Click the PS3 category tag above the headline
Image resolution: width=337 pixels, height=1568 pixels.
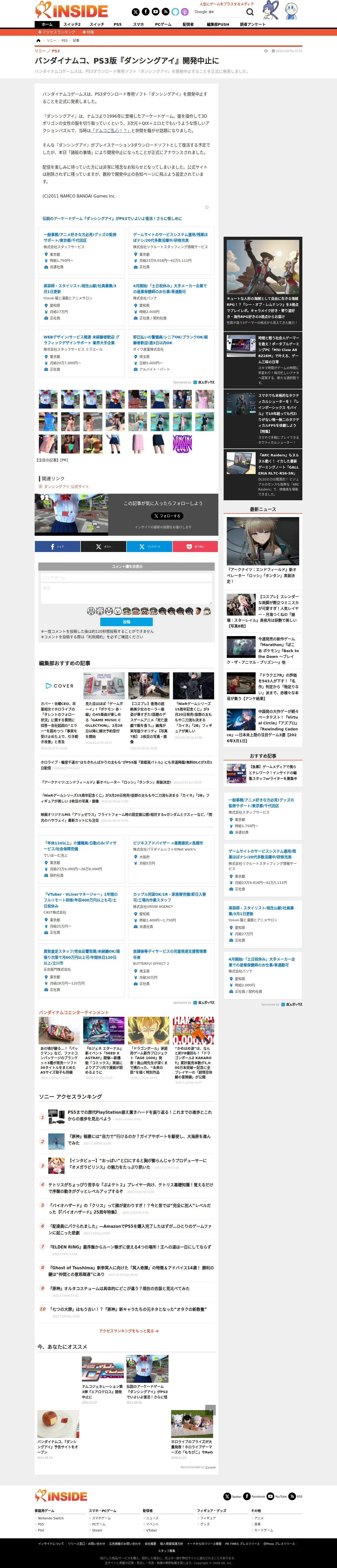55,51
